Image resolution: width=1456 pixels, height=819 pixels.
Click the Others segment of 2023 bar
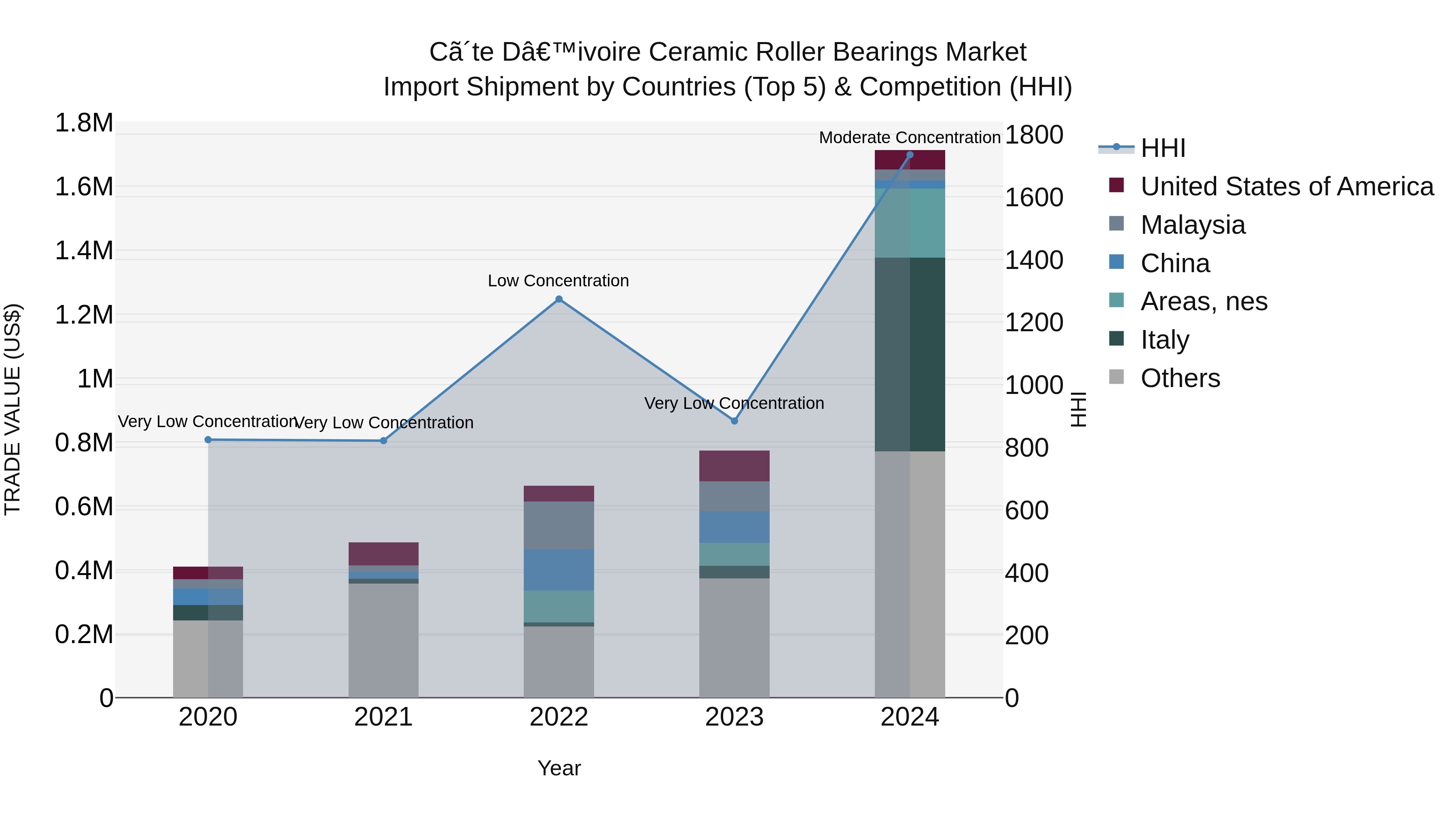click(734, 637)
